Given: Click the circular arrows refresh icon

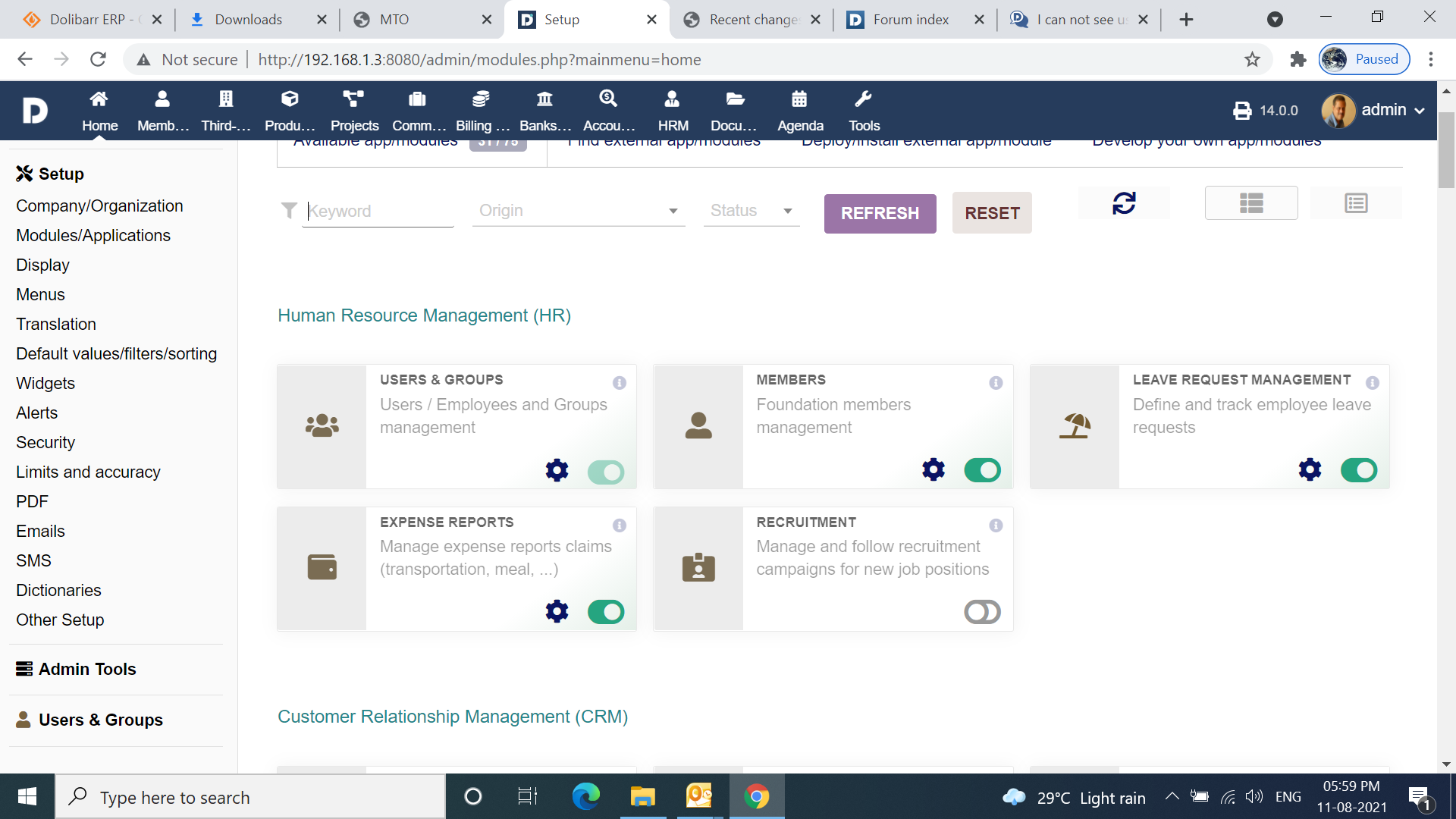Looking at the screenshot, I should [1124, 203].
